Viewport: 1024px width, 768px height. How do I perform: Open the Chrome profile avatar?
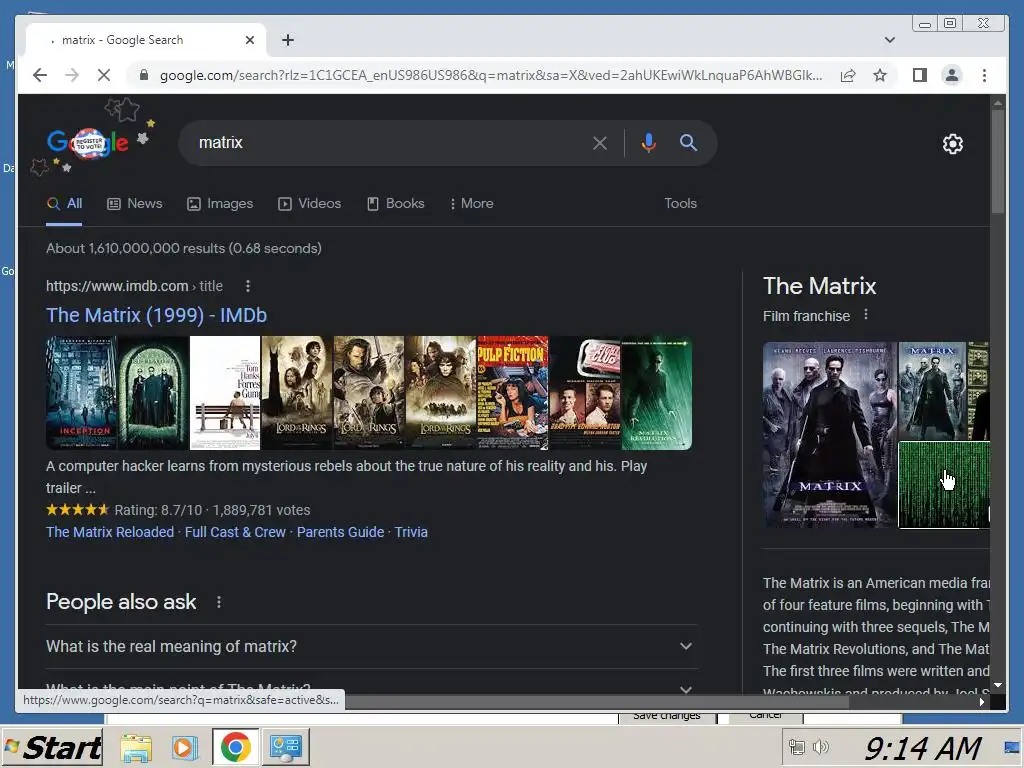point(952,75)
